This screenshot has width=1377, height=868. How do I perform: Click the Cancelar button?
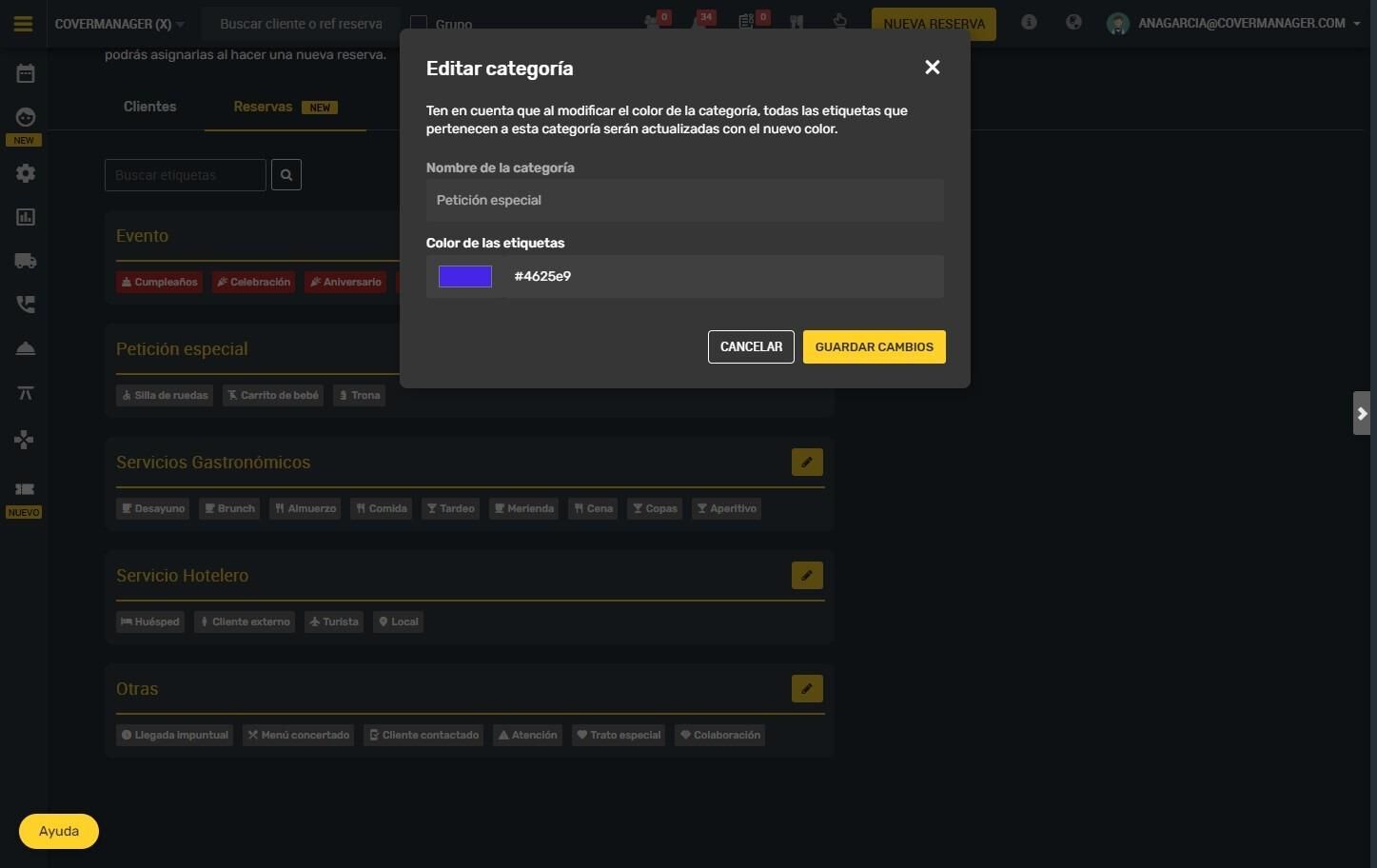click(751, 346)
